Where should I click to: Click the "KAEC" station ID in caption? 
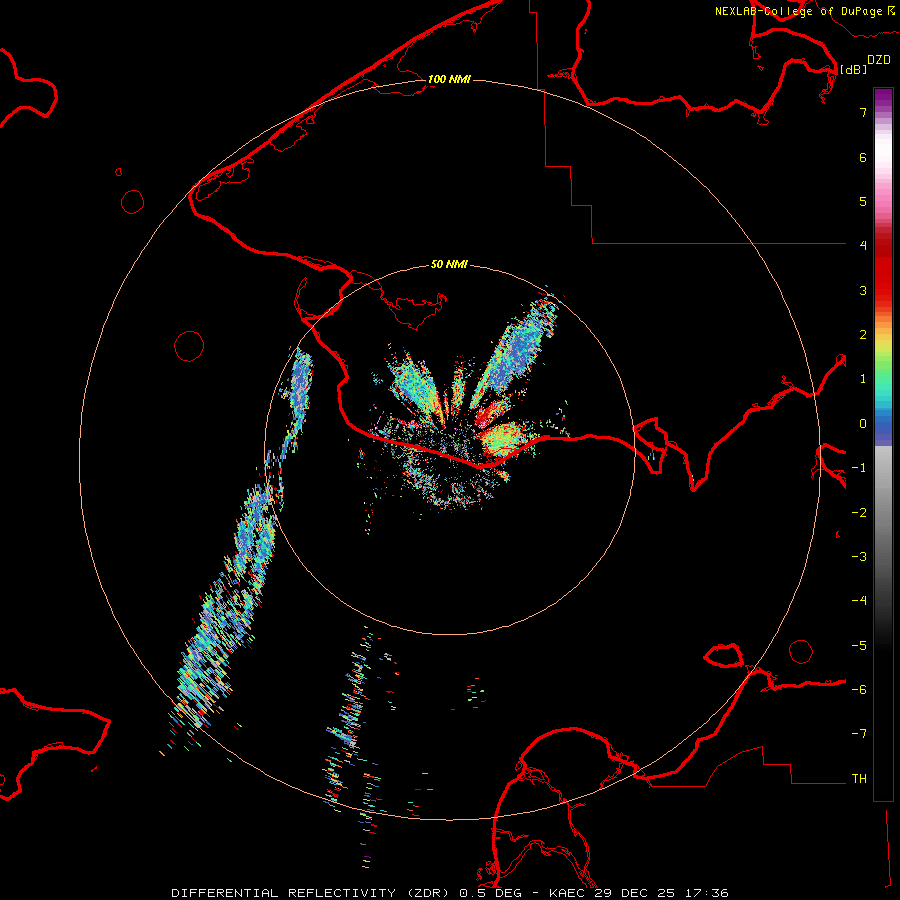pos(567,893)
